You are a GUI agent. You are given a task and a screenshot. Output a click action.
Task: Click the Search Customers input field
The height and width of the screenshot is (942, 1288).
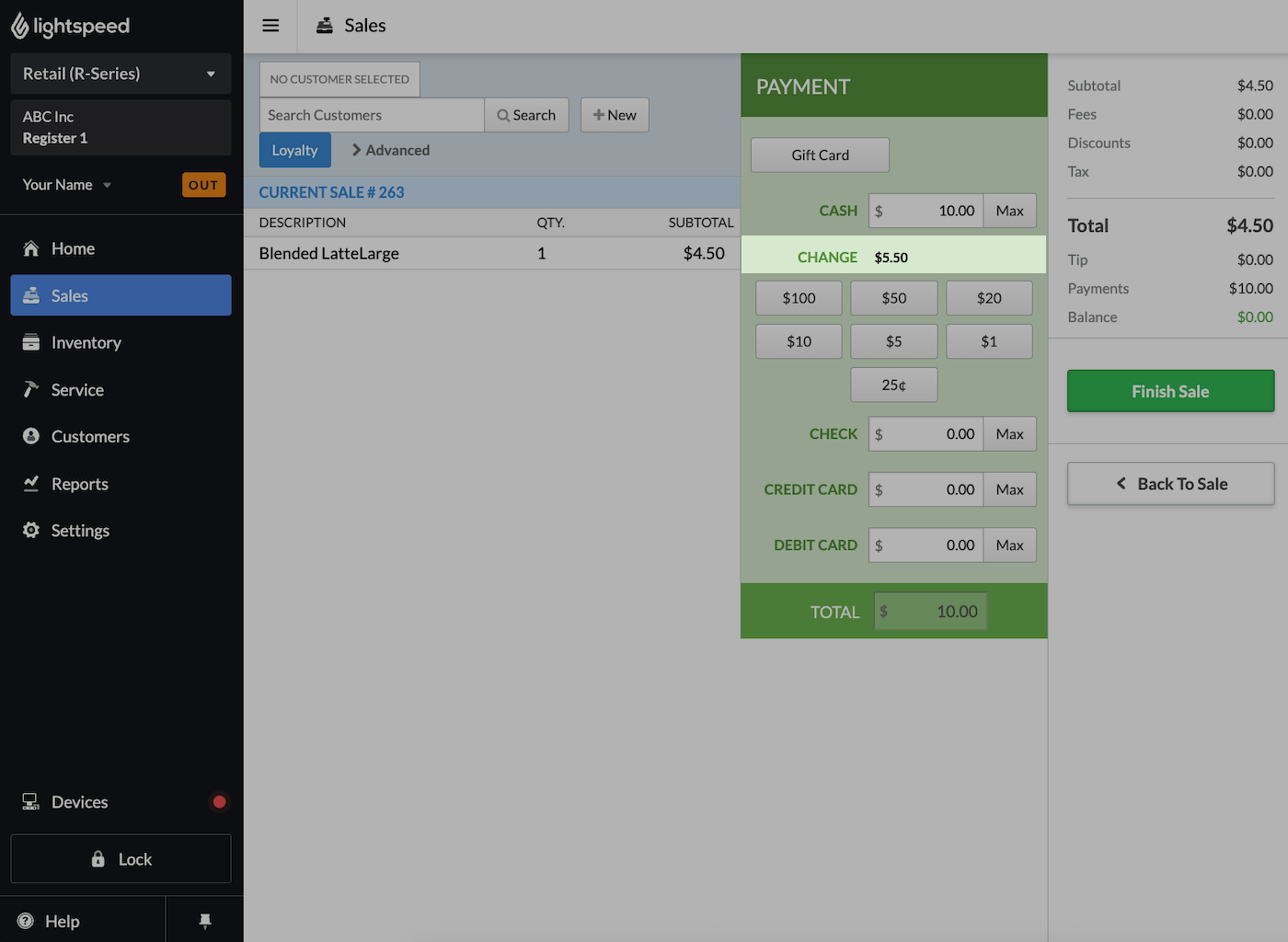coord(372,115)
